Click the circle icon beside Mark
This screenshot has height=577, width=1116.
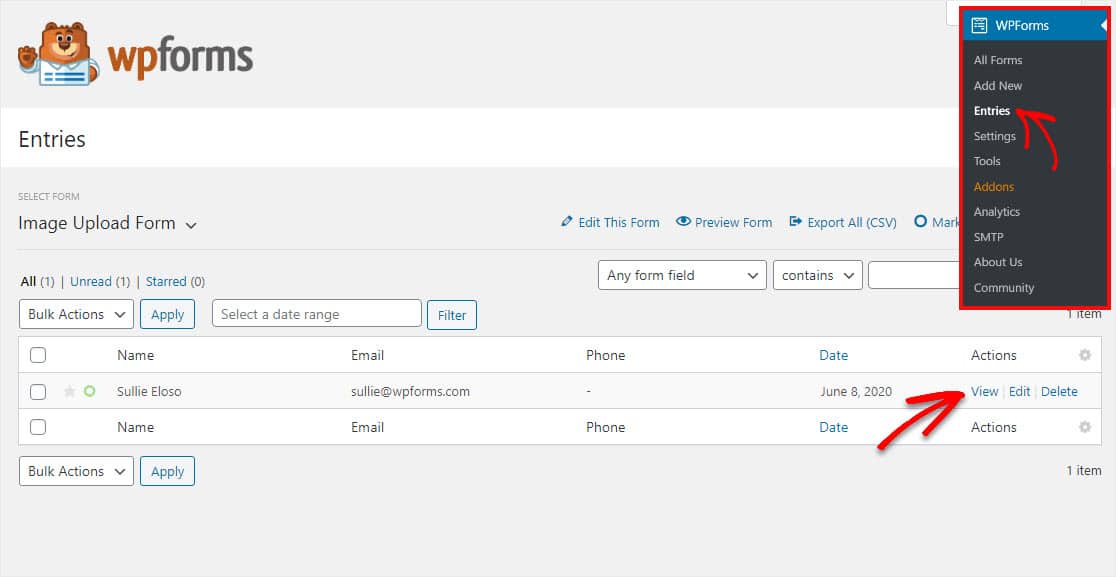click(x=920, y=222)
